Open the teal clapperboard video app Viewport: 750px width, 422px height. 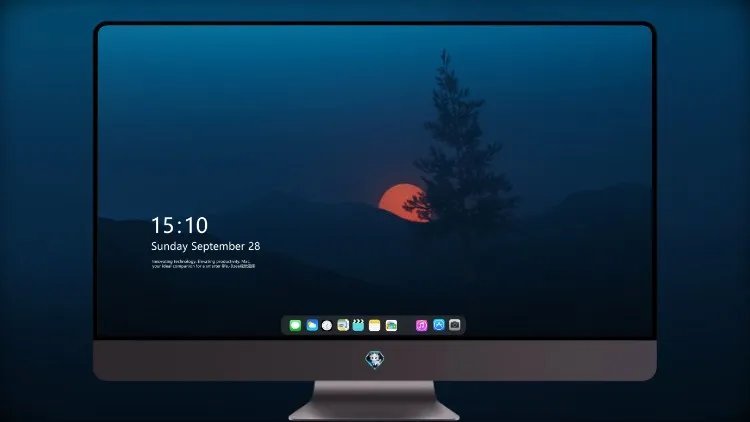click(358, 325)
